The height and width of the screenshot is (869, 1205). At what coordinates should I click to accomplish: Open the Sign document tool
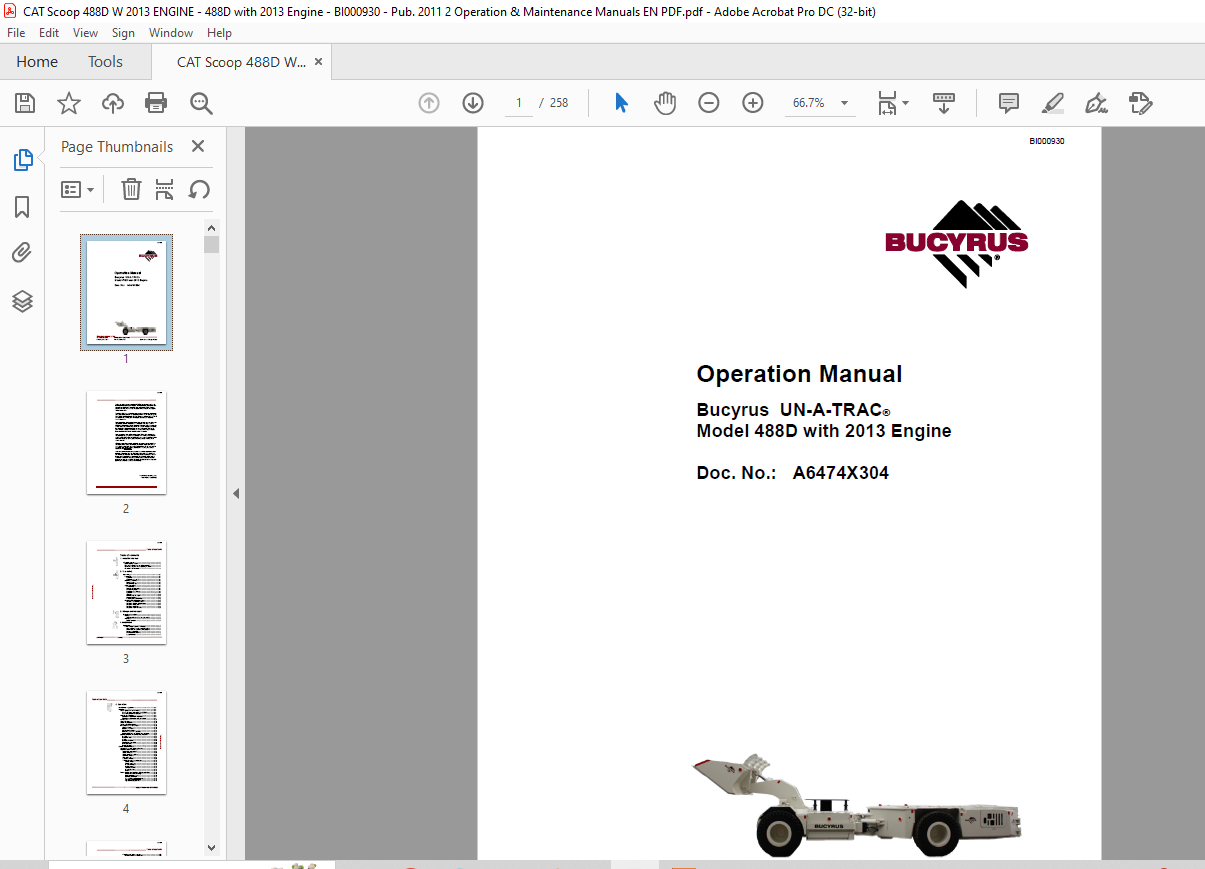(1096, 103)
